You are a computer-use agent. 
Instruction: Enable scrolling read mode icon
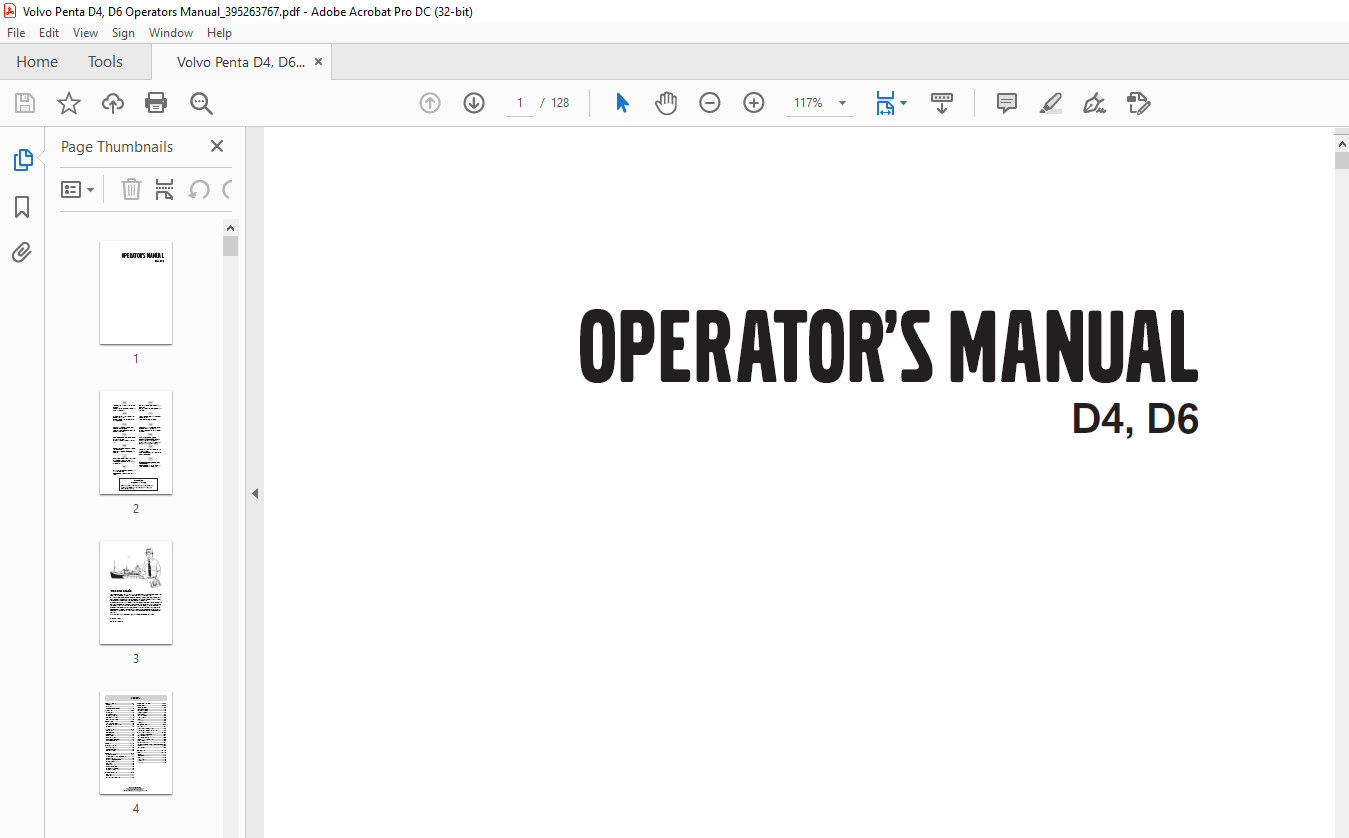[942, 103]
